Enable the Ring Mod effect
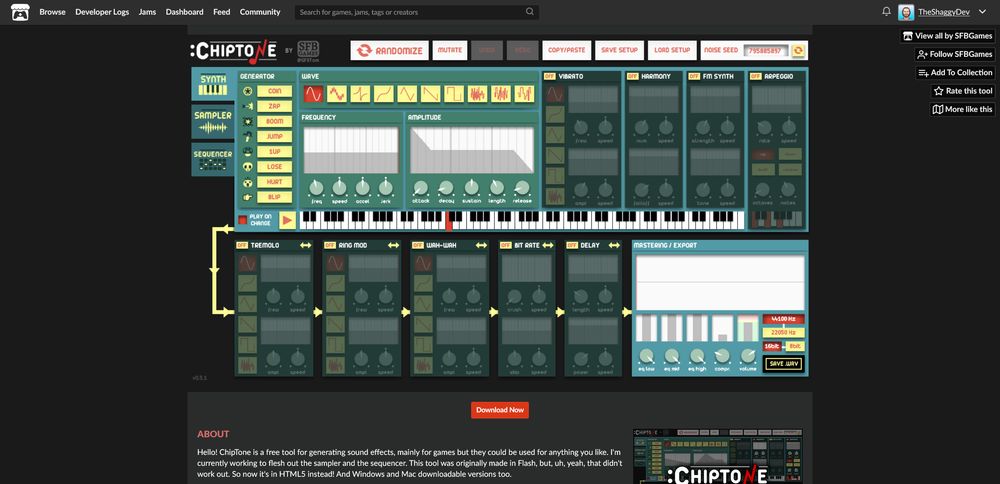Screen dimensions: 1000x484 (x=330, y=245)
